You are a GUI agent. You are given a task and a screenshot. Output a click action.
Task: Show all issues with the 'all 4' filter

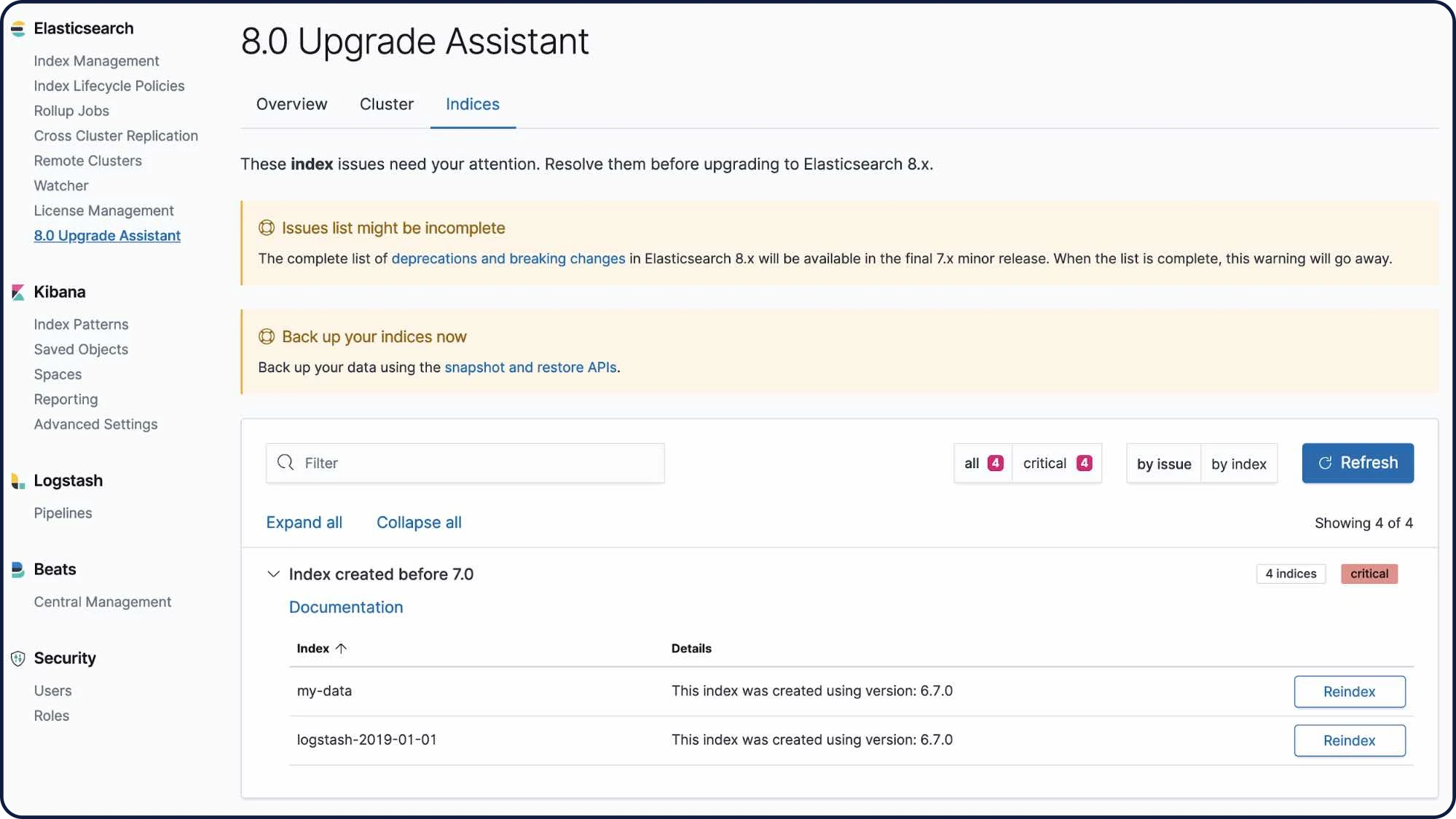(983, 463)
